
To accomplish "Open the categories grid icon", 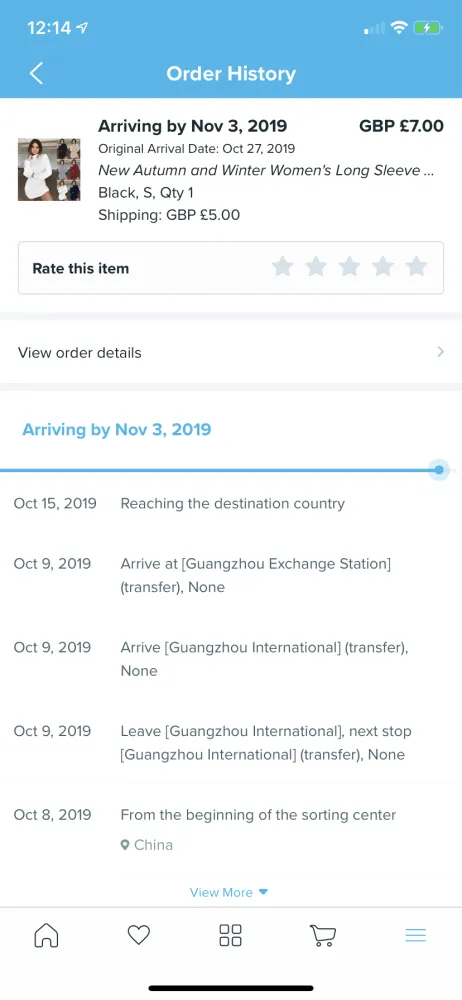I will 230,935.
